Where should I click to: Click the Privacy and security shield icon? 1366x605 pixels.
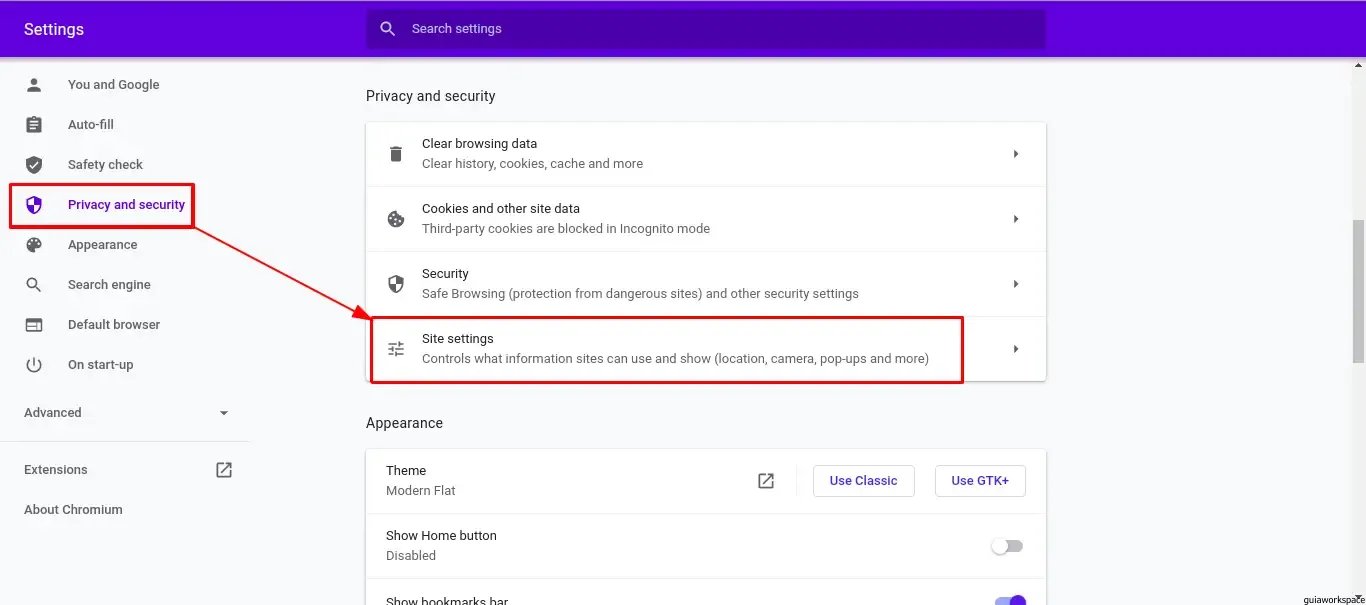pyautogui.click(x=34, y=205)
